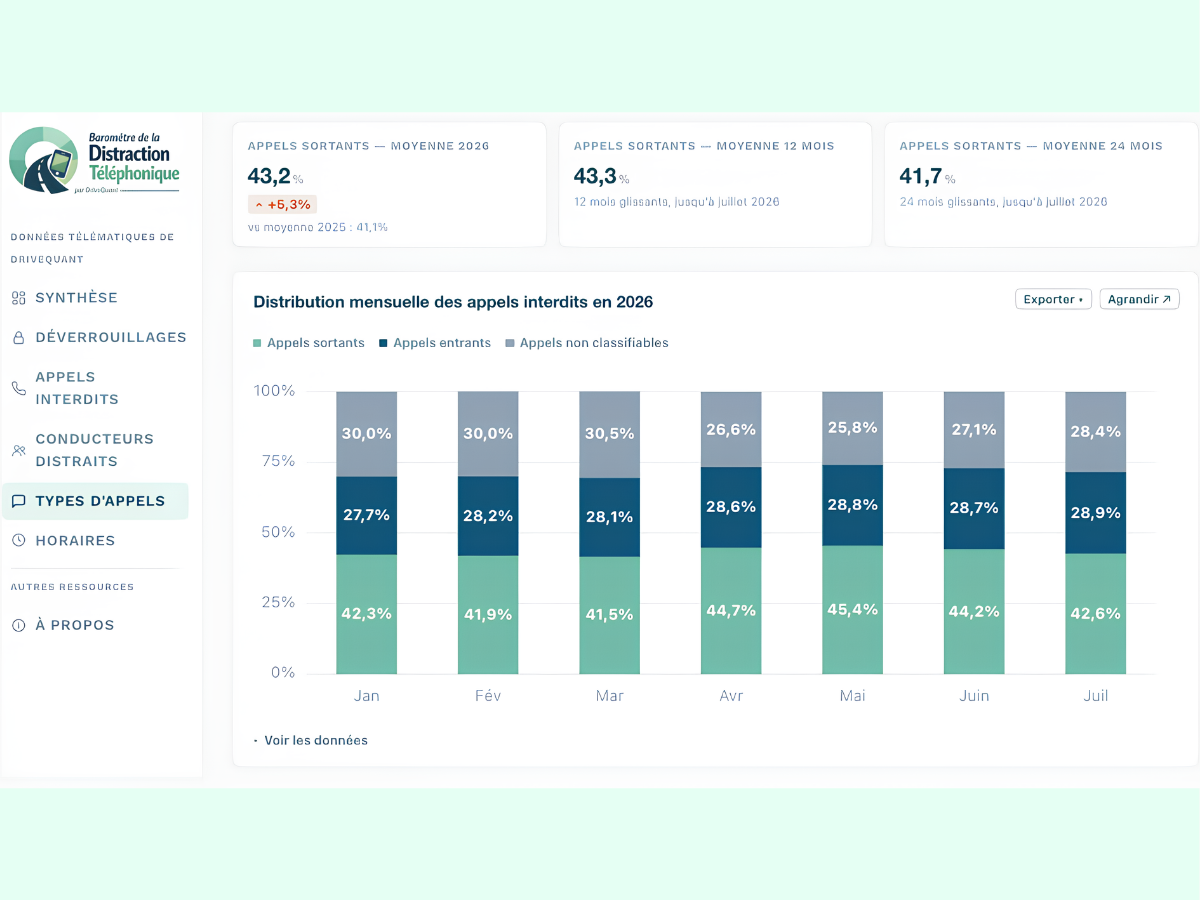This screenshot has height=900, width=1200.
Task: Click the 43,2 % average value
Action: tap(275, 177)
